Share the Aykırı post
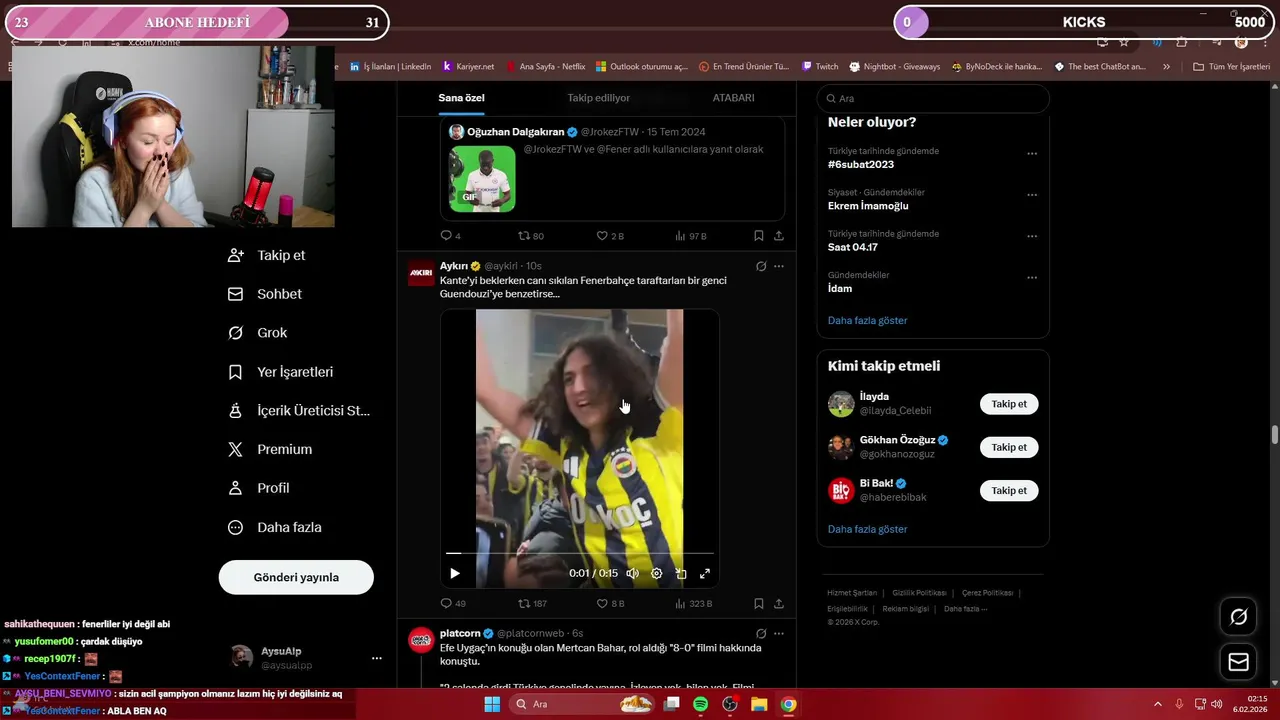1280x720 pixels. [x=779, y=603]
